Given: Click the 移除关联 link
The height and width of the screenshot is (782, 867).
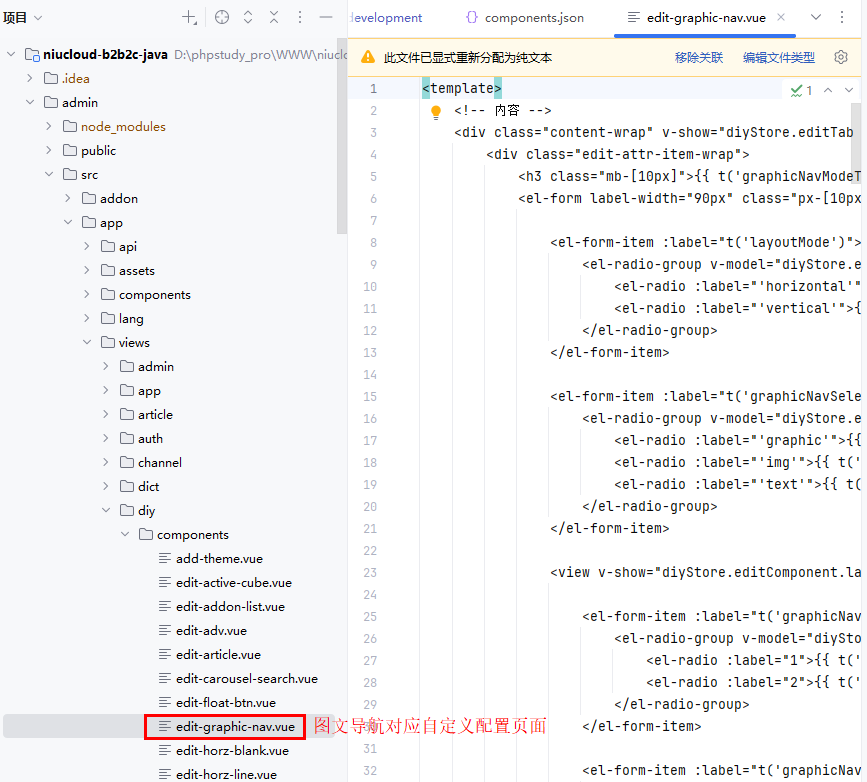Looking at the screenshot, I should tap(698, 58).
